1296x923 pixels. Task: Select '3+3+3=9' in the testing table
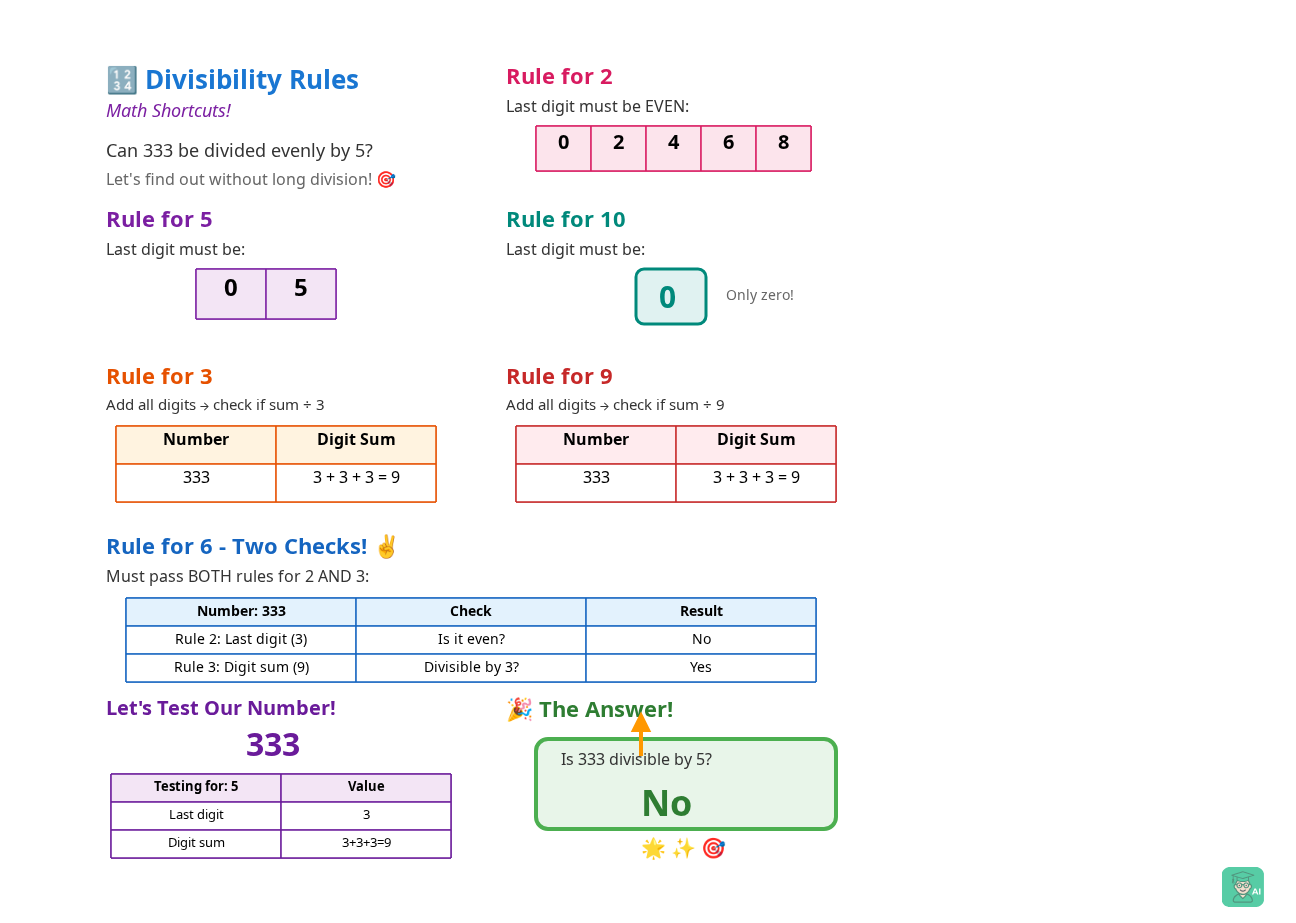pos(366,844)
